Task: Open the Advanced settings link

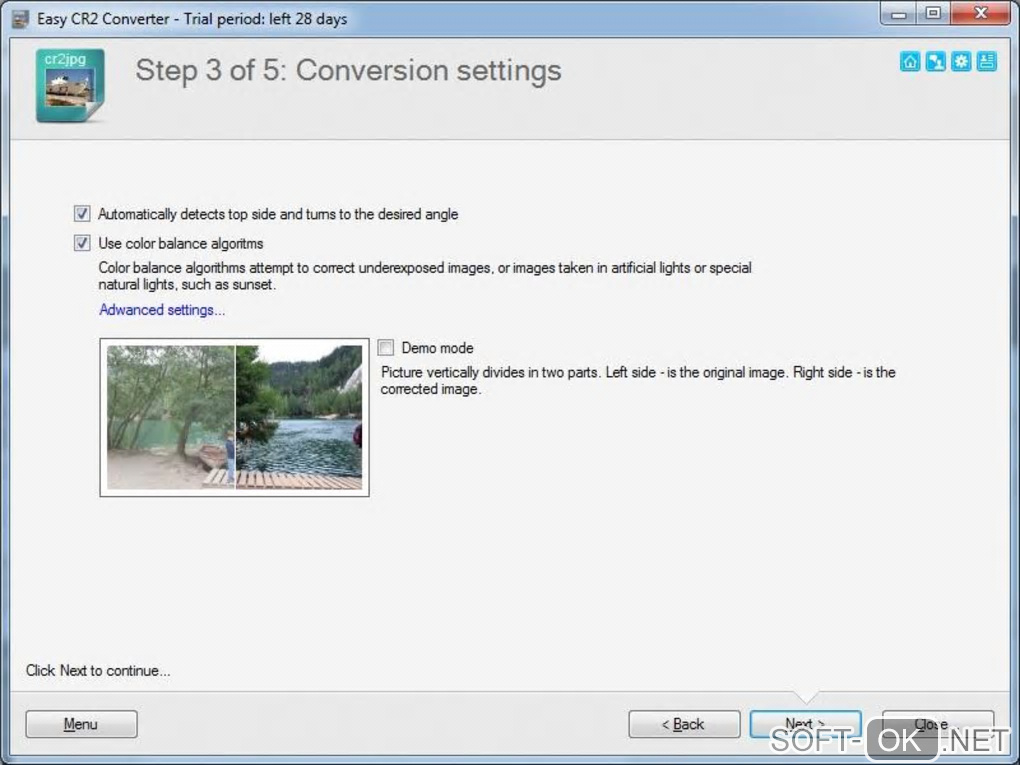Action: point(162,310)
